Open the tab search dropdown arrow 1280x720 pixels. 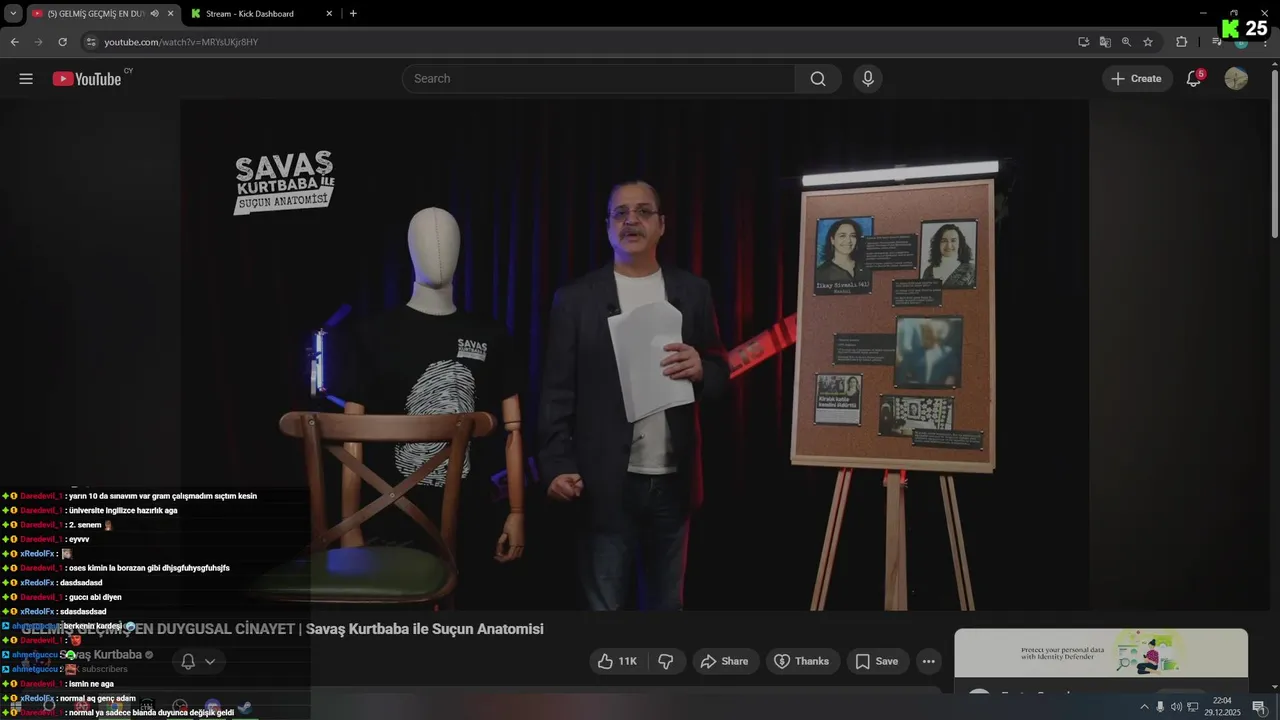coord(13,14)
